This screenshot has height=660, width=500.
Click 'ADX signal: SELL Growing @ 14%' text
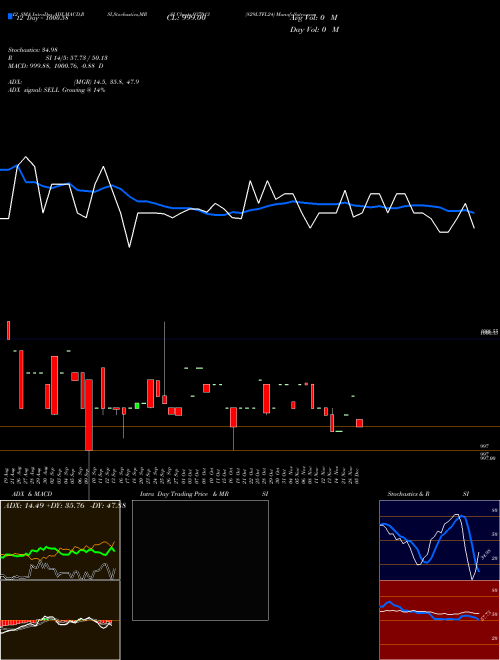tap(56, 90)
